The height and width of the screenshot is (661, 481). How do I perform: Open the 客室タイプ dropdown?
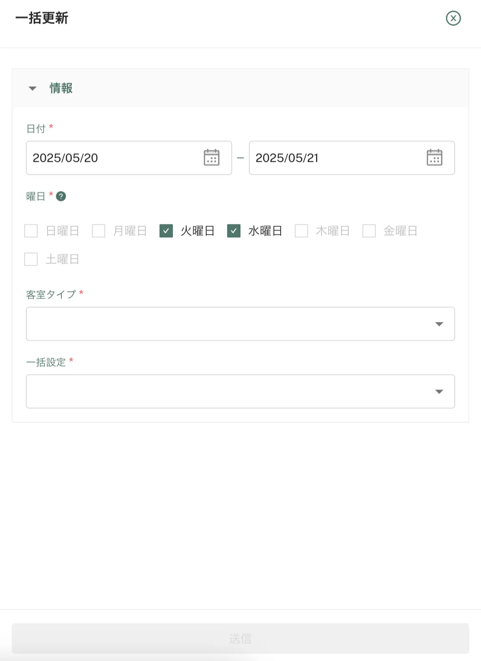click(x=240, y=324)
